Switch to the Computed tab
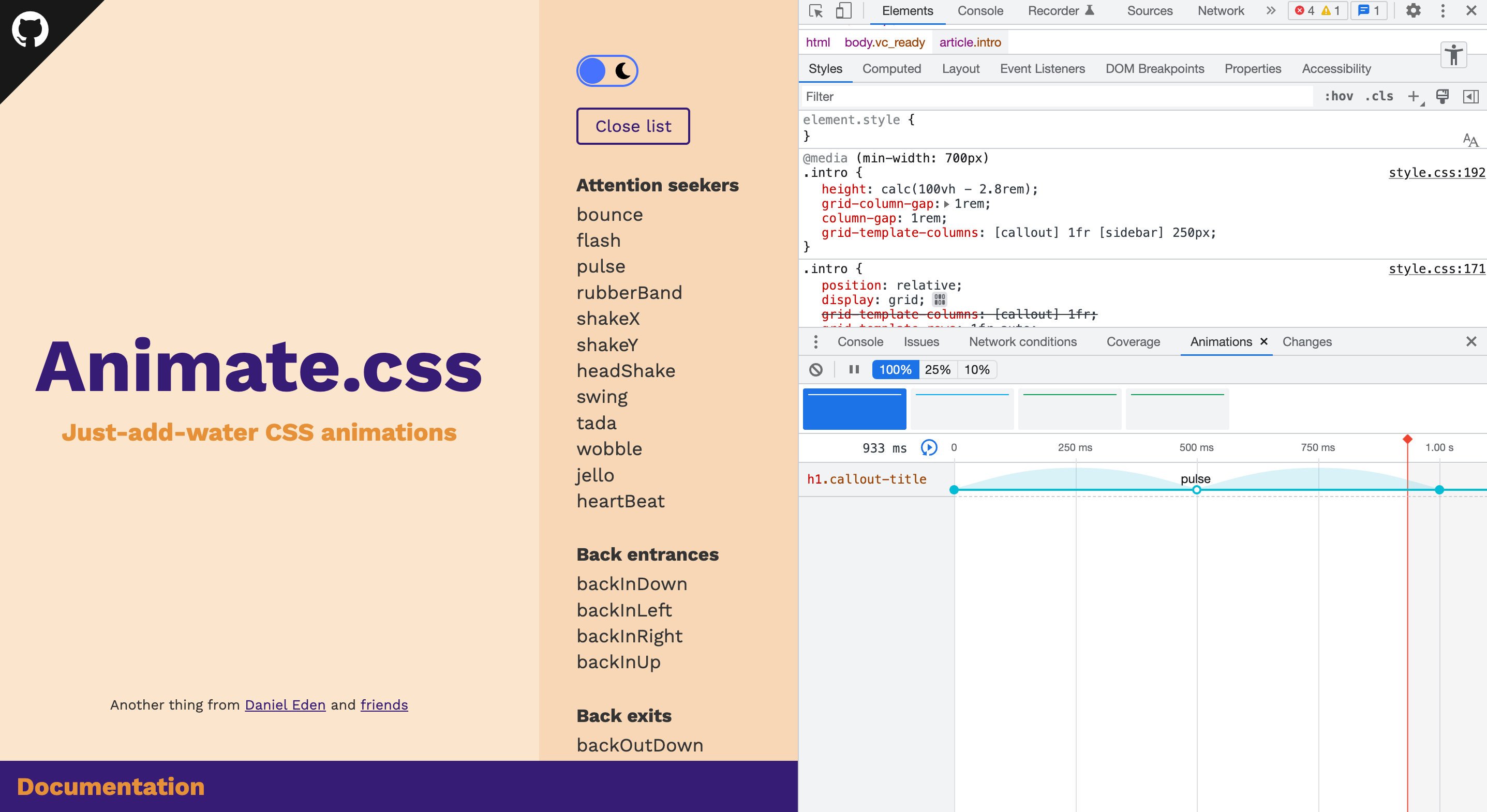The width and height of the screenshot is (1487, 812). click(x=891, y=69)
